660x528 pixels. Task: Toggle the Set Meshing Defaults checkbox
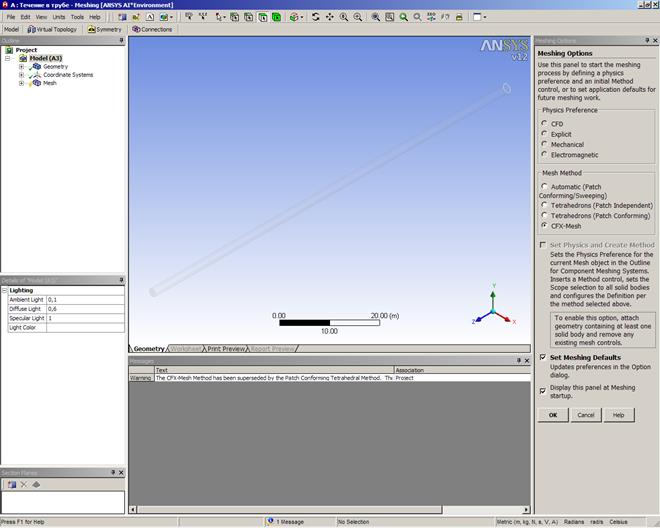point(543,357)
